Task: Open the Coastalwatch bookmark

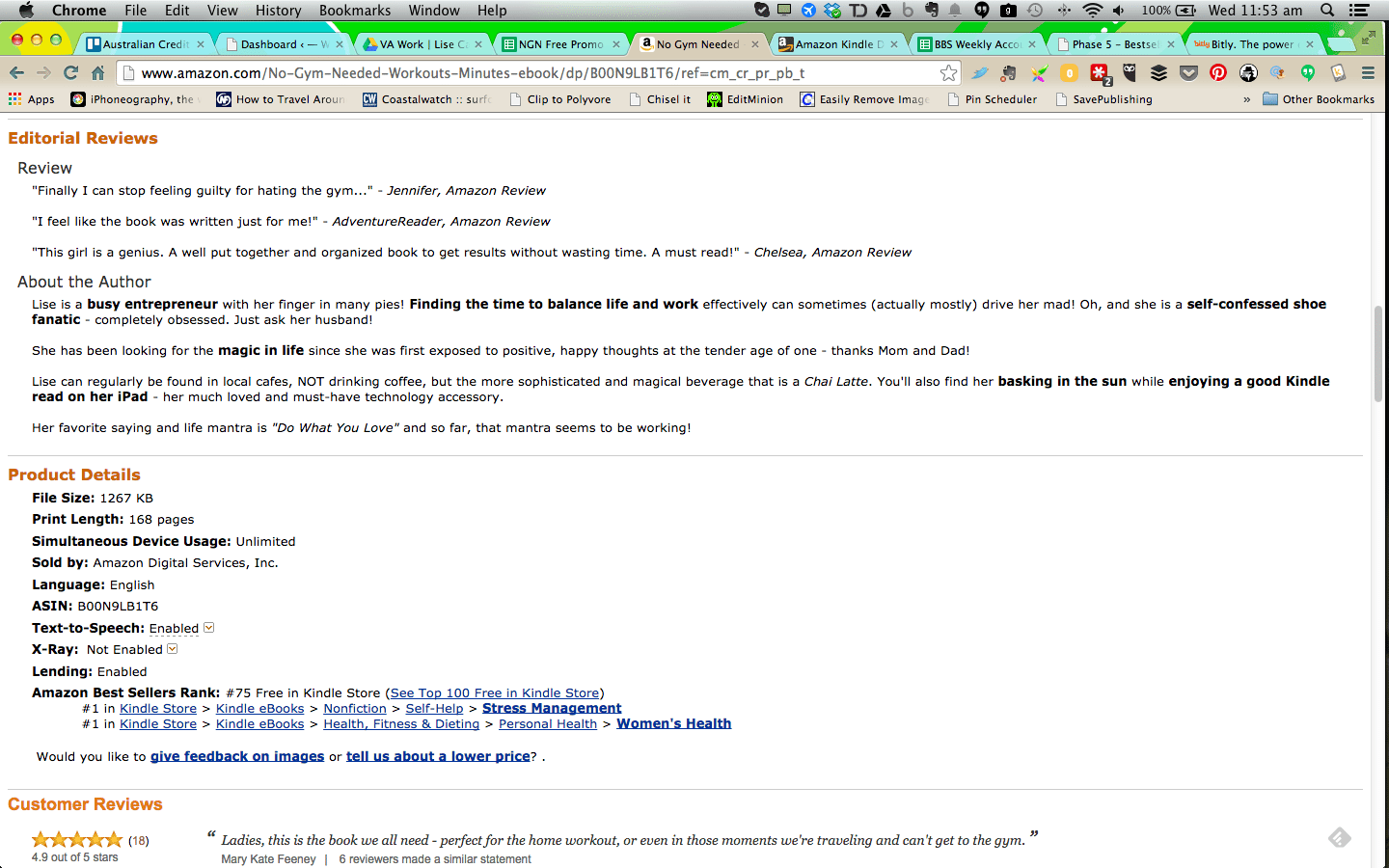Action: click(x=426, y=99)
